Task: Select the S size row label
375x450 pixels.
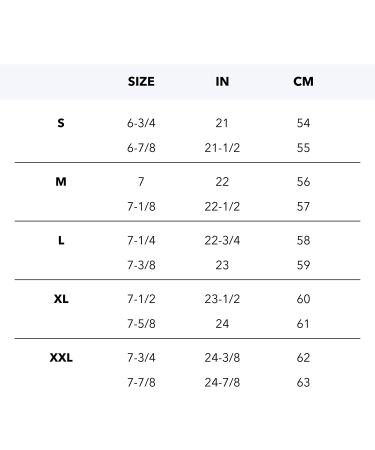Action: pos(61,123)
